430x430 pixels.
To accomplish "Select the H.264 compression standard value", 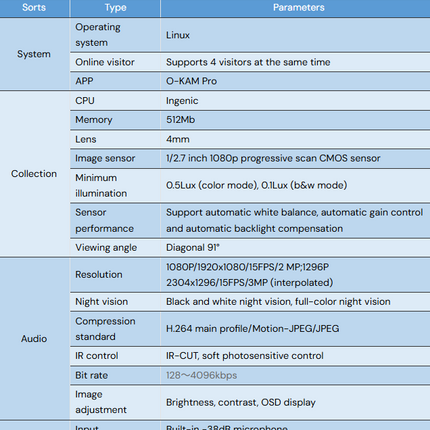I will [252, 328].
